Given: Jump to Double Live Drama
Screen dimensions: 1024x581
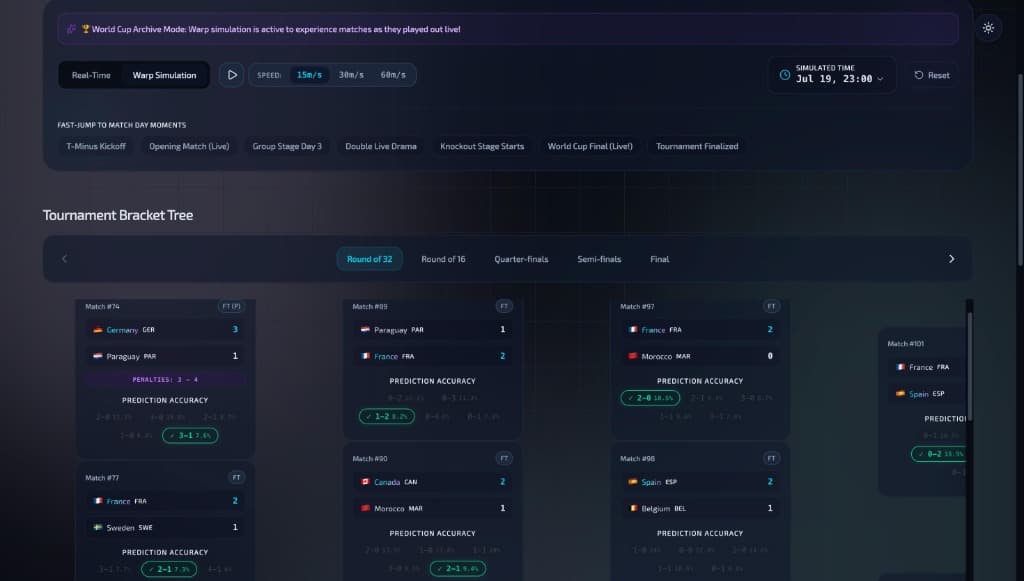Looking at the screenshot, I should [381, 146].
